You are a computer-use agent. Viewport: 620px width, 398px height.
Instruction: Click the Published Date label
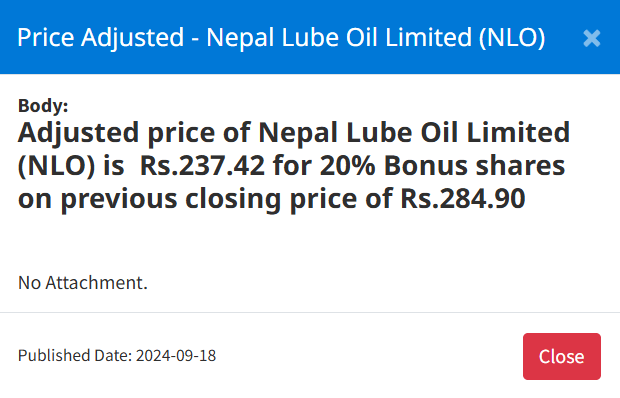(x=75, y=355)
